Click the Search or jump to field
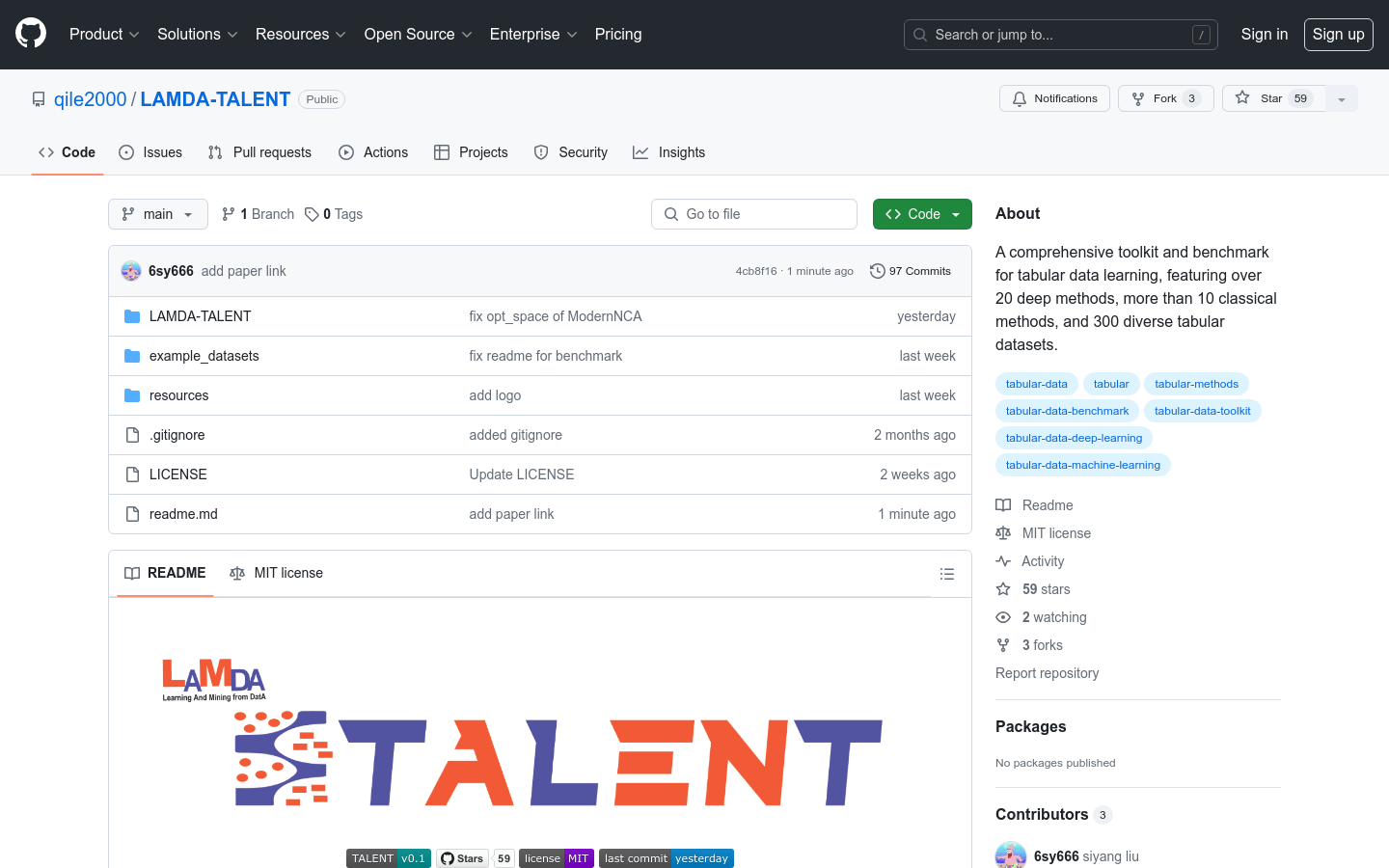This screenshot has height=868, width=1389. pyautogui.click(x=1061, y=35)
